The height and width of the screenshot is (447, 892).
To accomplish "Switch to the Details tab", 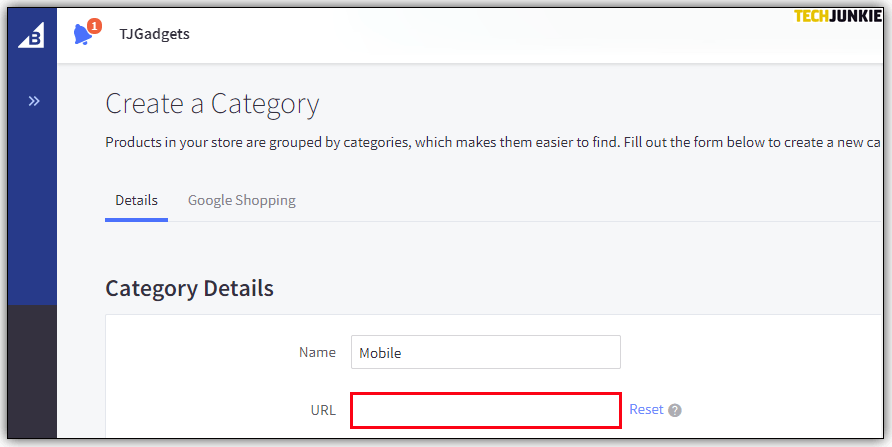I will click(x=136, y=200).
